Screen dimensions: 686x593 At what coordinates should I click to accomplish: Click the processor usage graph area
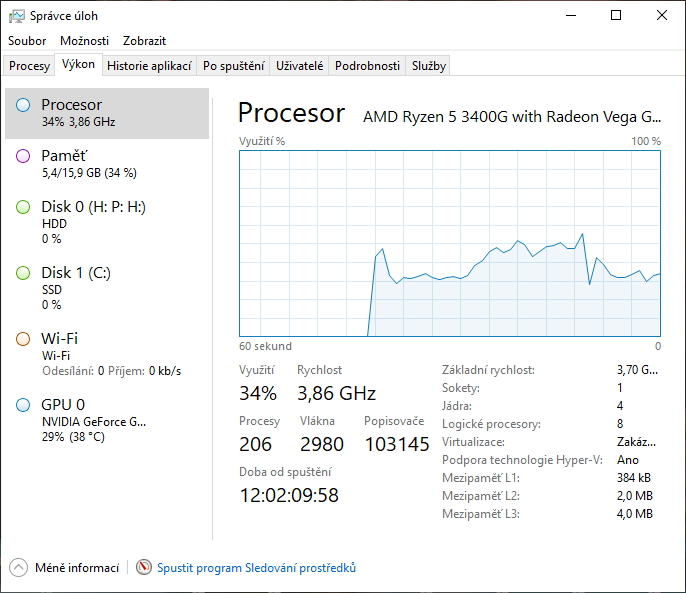[x=449, y=243]
